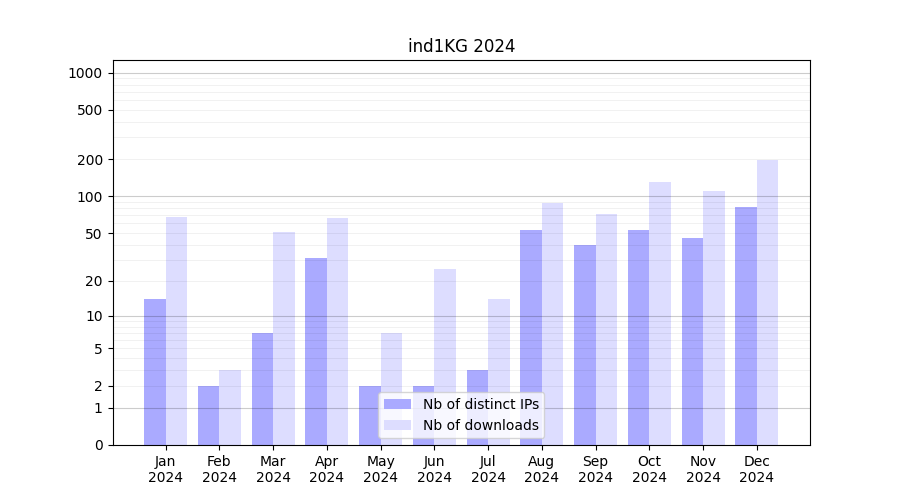
Task: Click the December 2024 downloads bar
Action: [x=767, y=302]
